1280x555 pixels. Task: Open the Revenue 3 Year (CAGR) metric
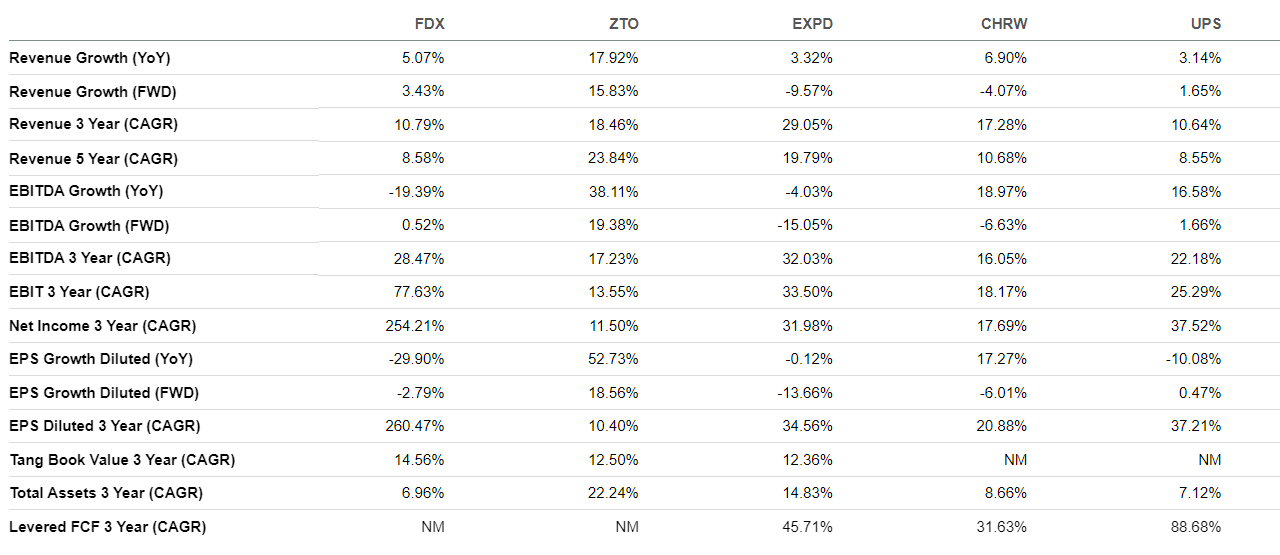[x=93, y=125]
